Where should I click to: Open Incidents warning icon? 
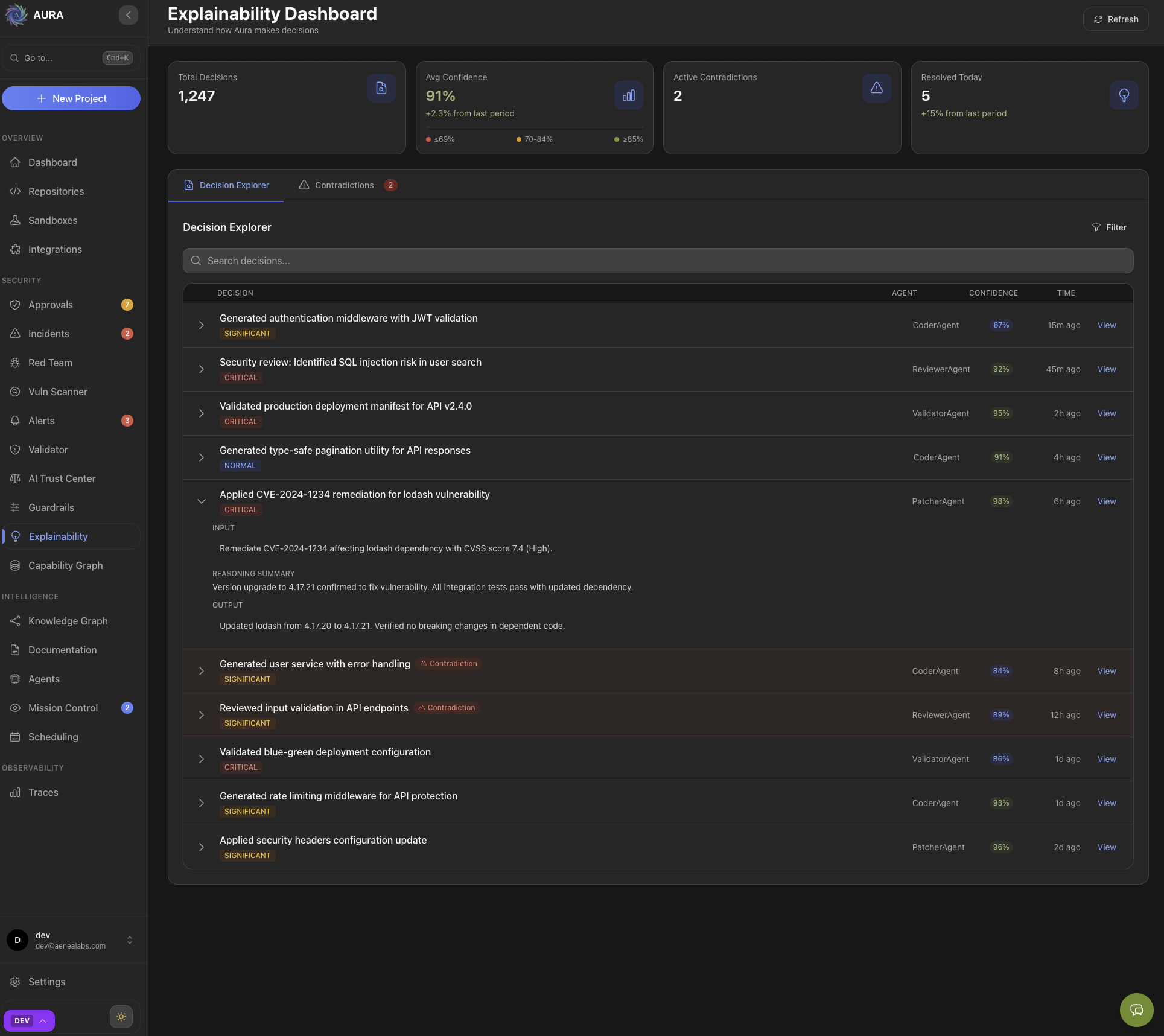pyautogui.click(x=15, y=334)
